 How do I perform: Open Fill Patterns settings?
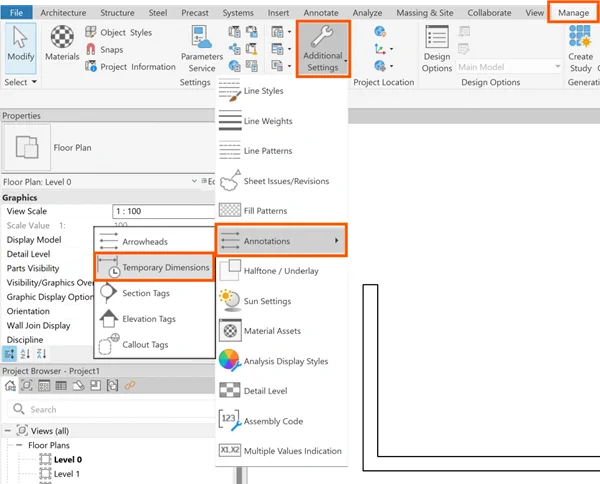[x=282, y=211]
